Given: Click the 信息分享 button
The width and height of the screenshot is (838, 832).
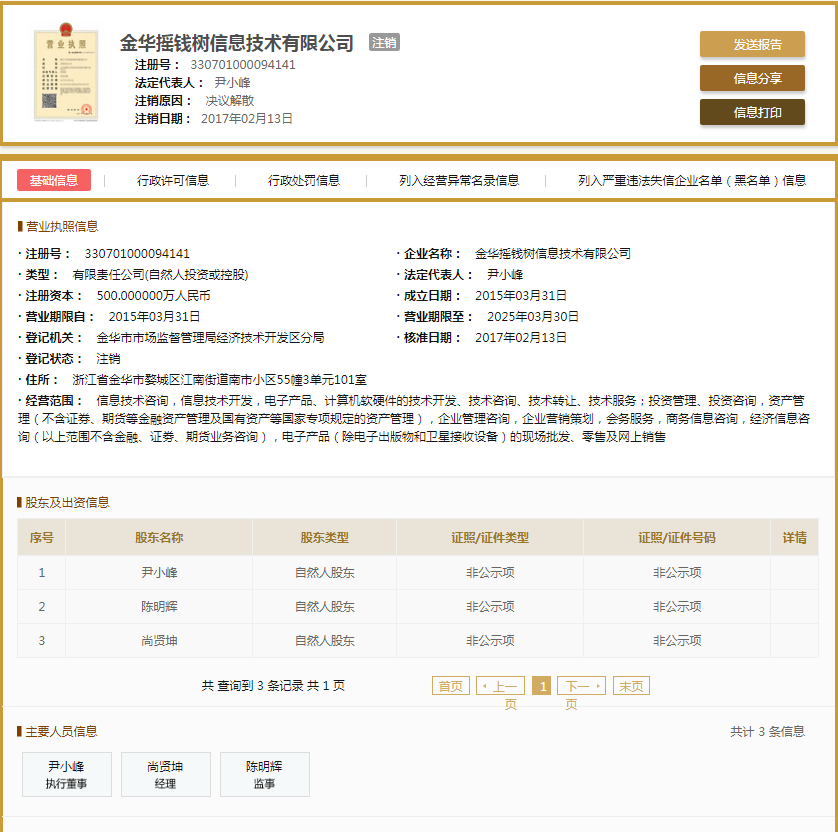Looking at the screenshot, I should point(752,78).
